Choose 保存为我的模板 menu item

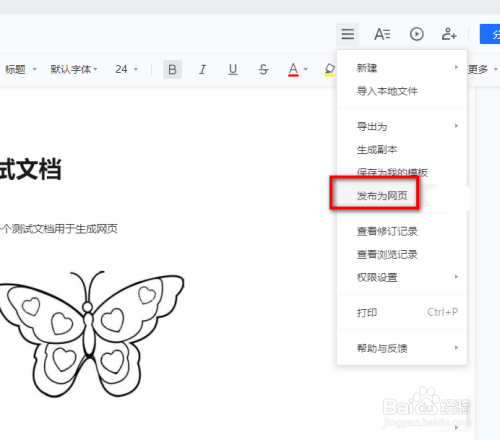(402, 172)
